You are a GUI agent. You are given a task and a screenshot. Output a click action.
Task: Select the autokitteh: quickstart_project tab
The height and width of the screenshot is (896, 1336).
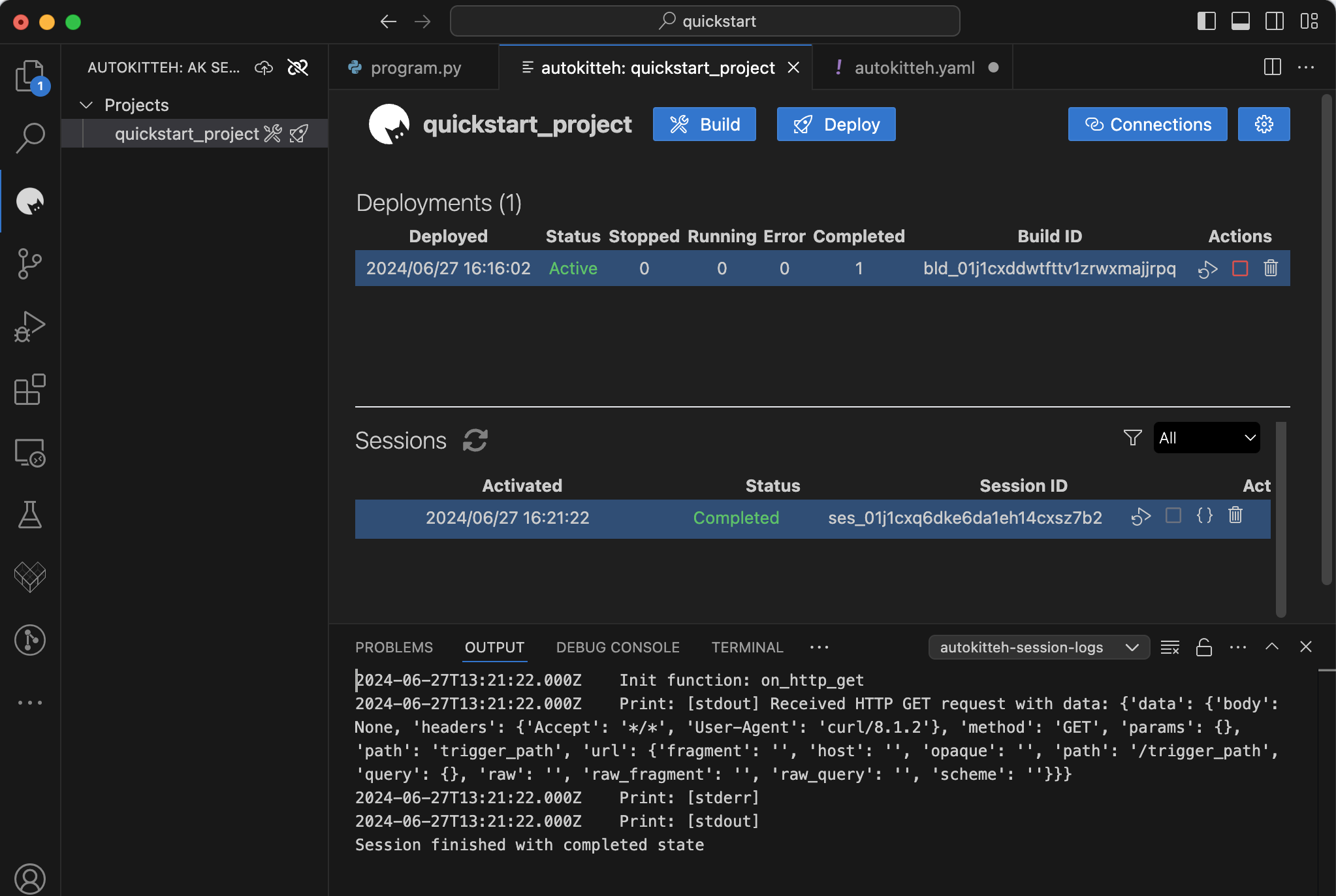657,67
